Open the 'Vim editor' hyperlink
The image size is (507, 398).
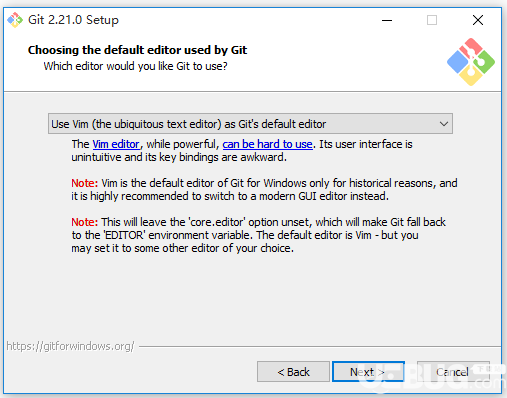tap(116, 144)
